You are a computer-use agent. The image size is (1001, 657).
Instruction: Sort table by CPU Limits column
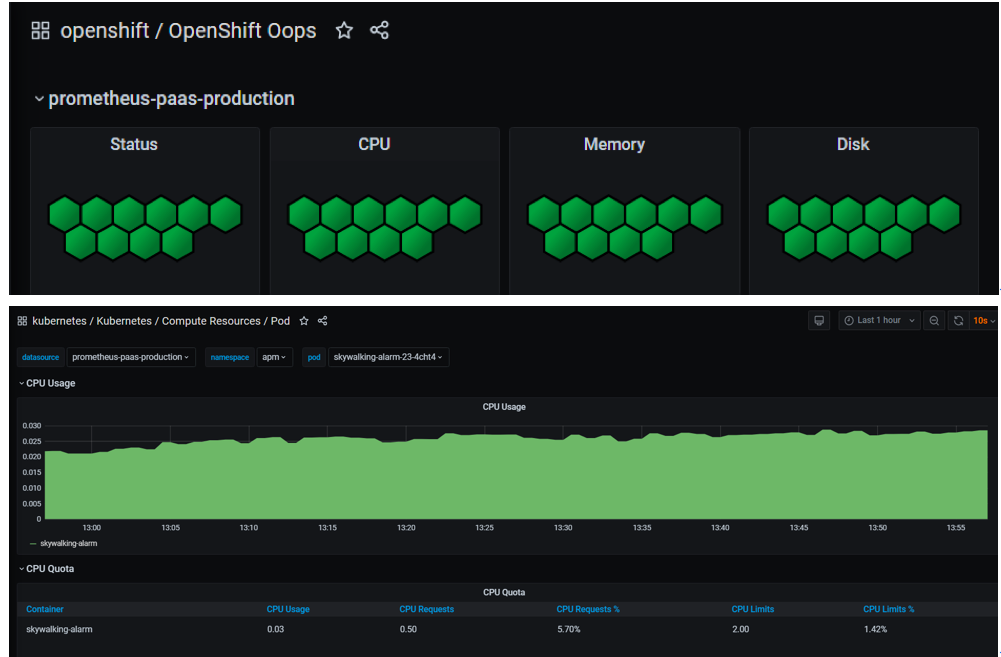coord(753,609)
